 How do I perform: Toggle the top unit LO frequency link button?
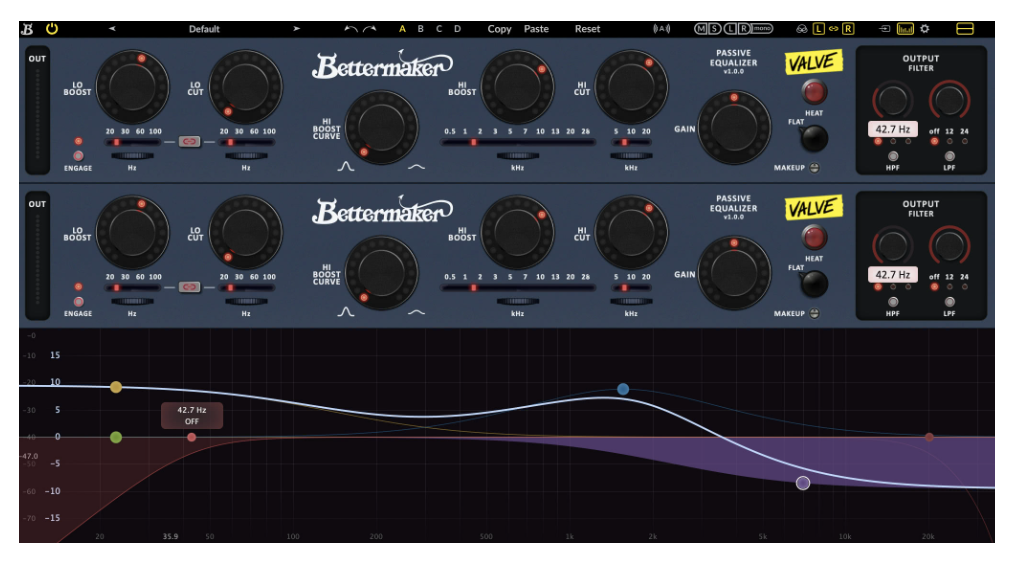pyautogui.click(x=189, y=141)
